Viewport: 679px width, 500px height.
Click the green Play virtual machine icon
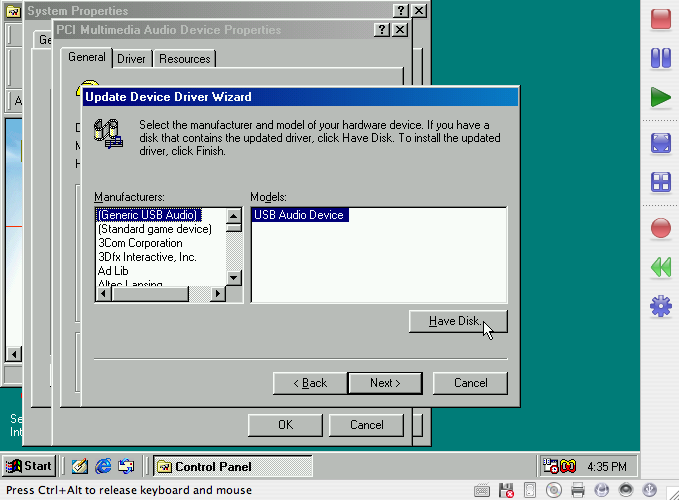pos(660,97)
